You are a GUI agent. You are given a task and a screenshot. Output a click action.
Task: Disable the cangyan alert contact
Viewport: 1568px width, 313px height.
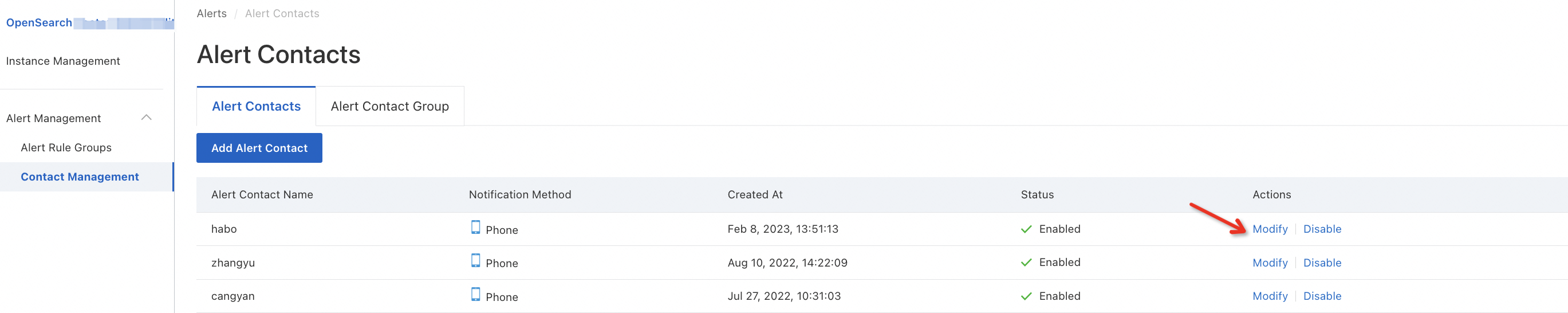[x=1322, y=296]
